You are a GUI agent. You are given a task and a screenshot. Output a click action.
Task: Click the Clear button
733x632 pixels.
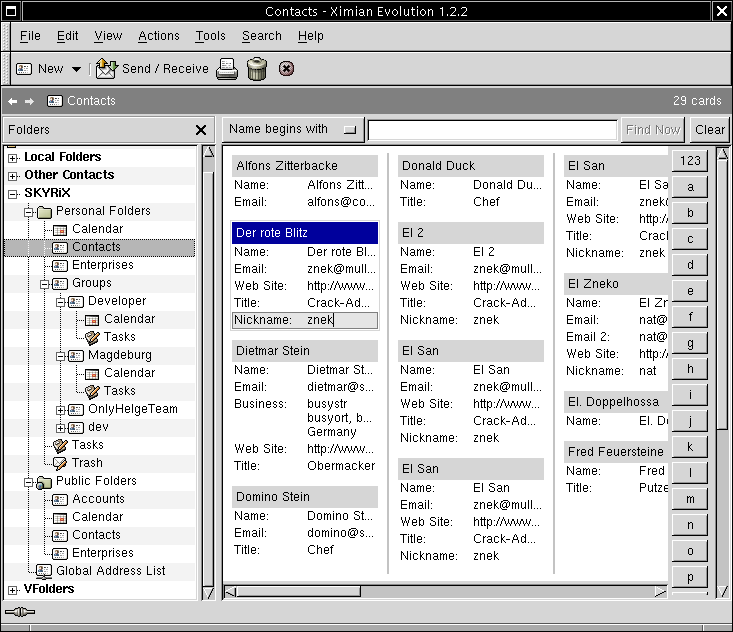(x=710, y=130)
